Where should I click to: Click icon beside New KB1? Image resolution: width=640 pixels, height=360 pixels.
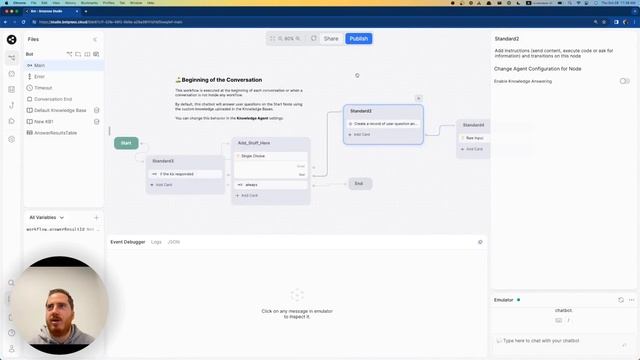97,122
